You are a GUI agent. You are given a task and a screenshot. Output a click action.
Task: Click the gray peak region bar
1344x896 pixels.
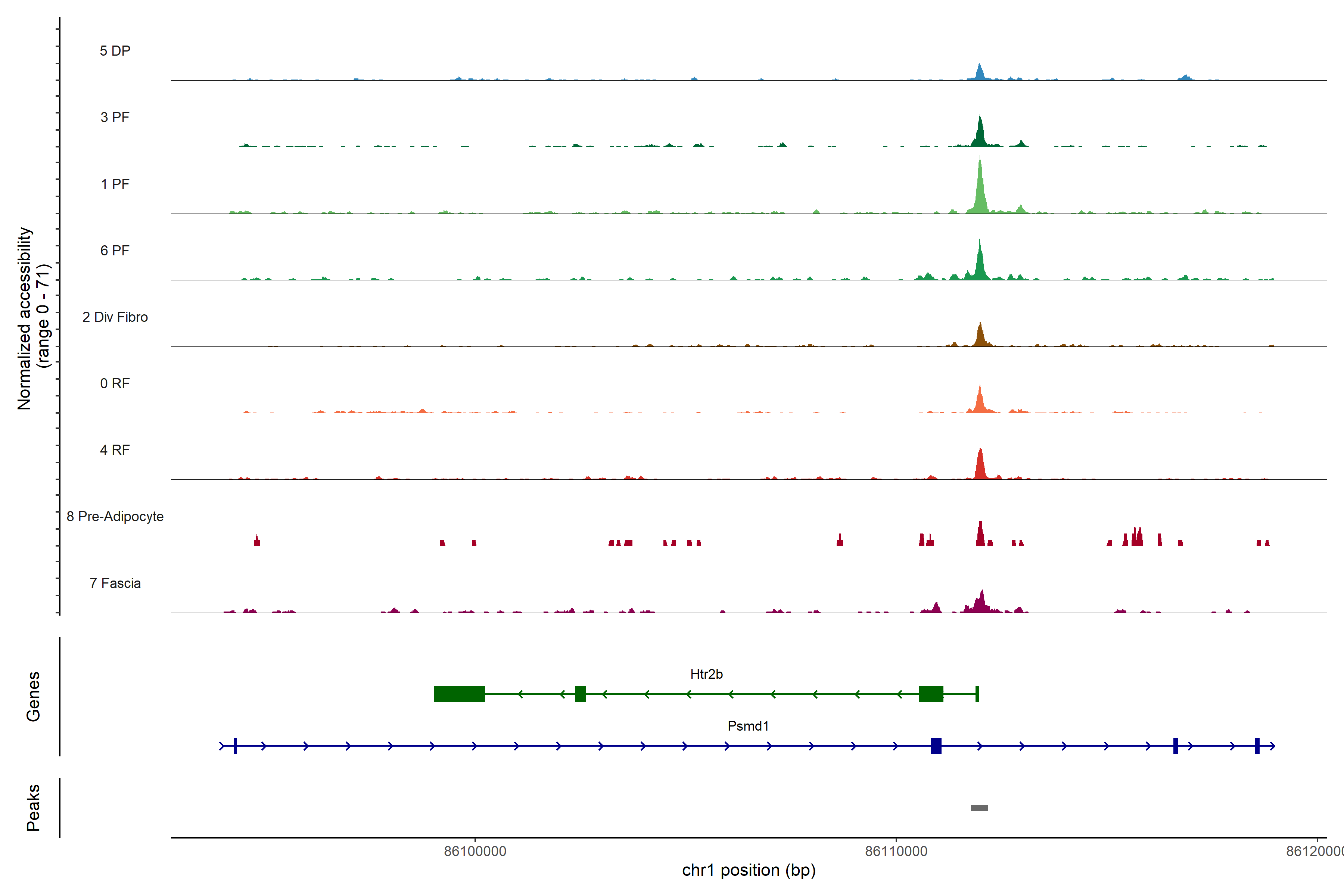(979, 808)
